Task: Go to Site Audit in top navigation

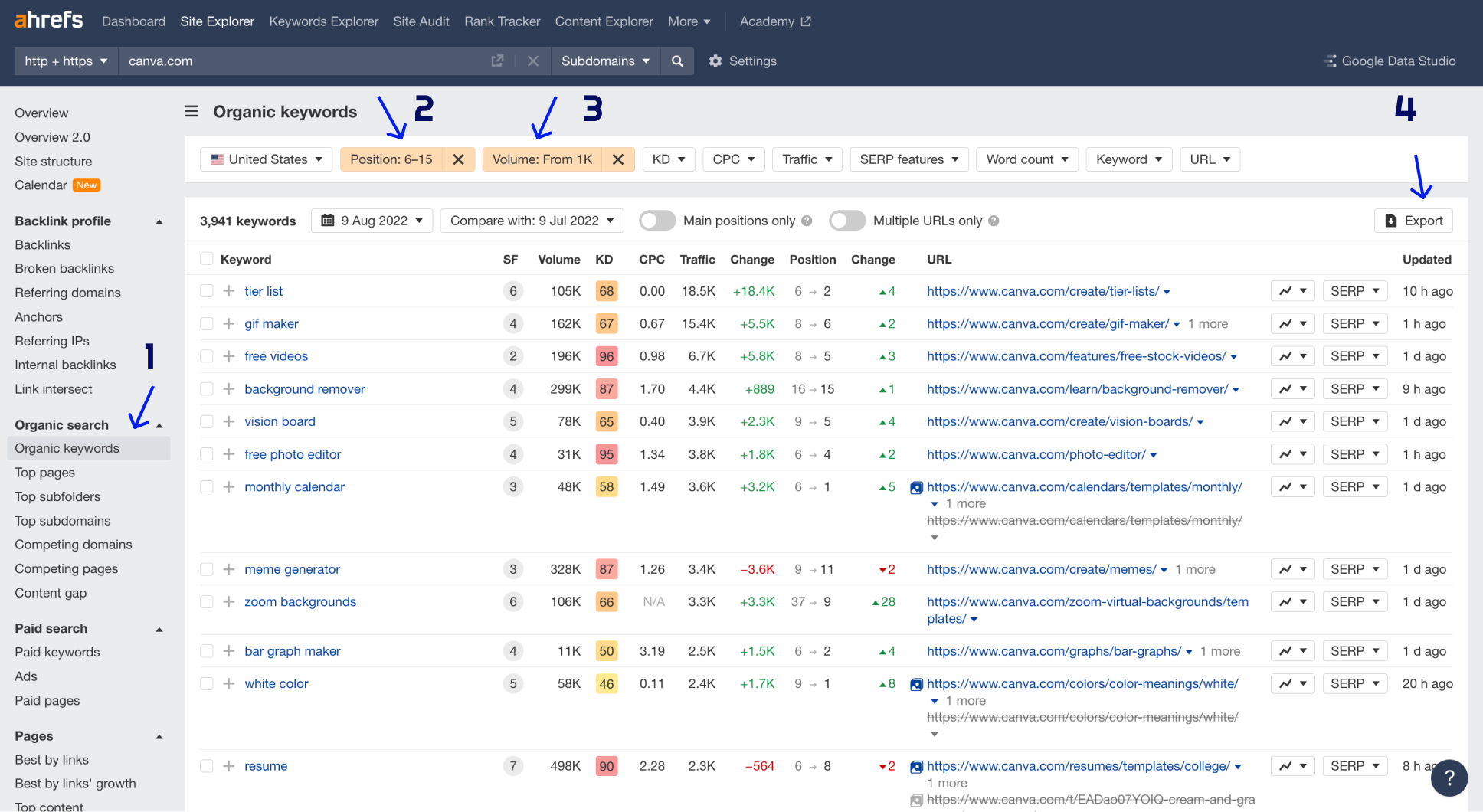Action: tap(421, 21)
